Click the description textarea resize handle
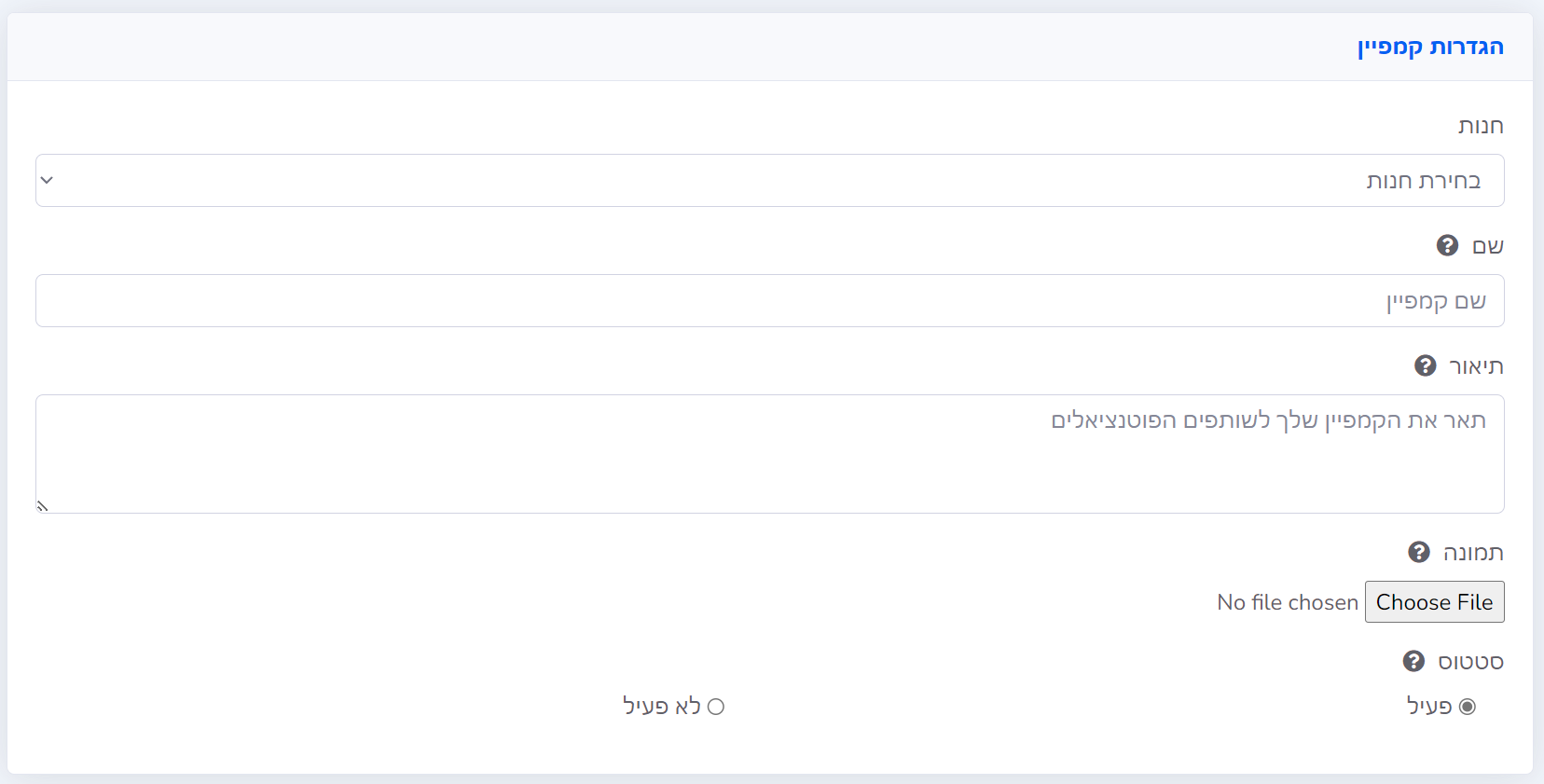Viewport: 1544px width, 784px height. pos(42,506)
